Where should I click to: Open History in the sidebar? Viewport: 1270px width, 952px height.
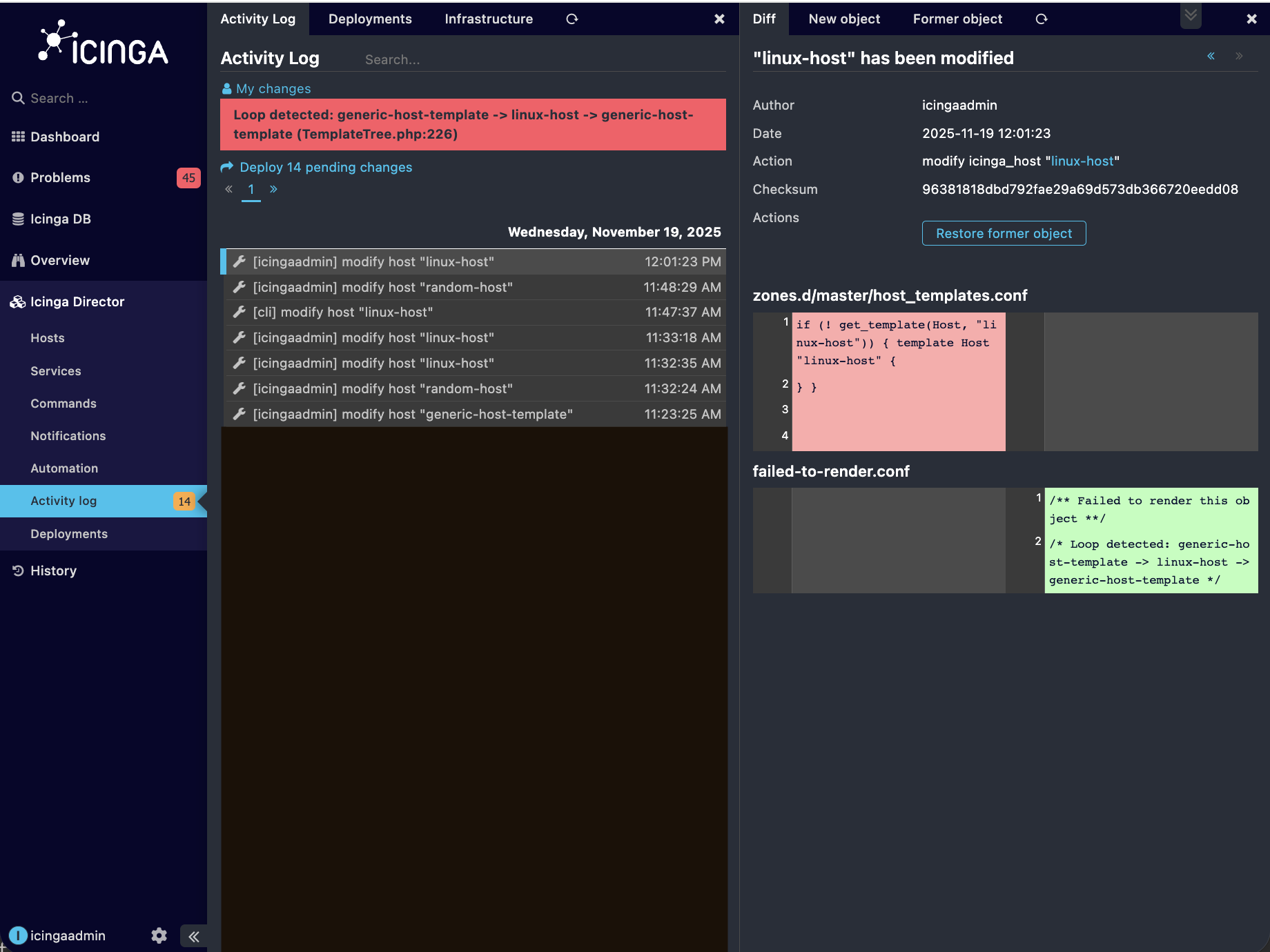pyautogui.click(x=53, y=571)
